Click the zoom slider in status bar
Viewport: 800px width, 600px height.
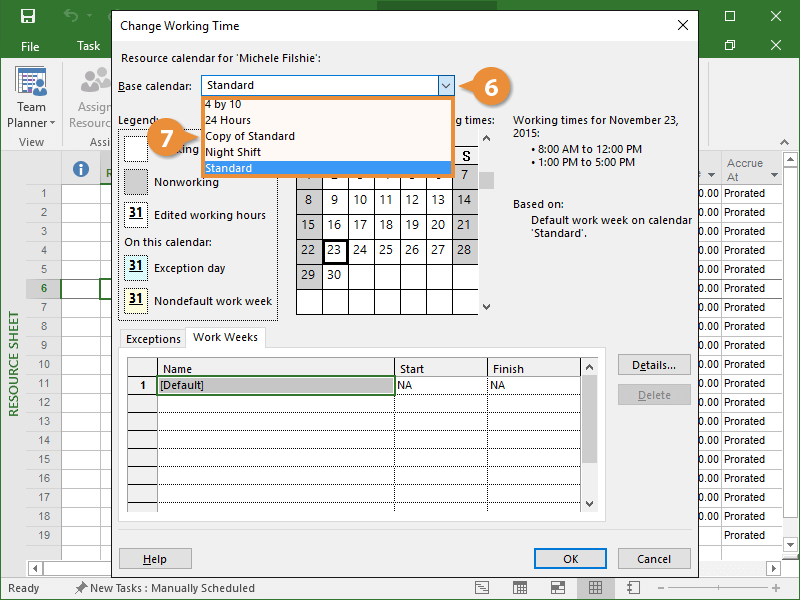(x=720, y=588)
